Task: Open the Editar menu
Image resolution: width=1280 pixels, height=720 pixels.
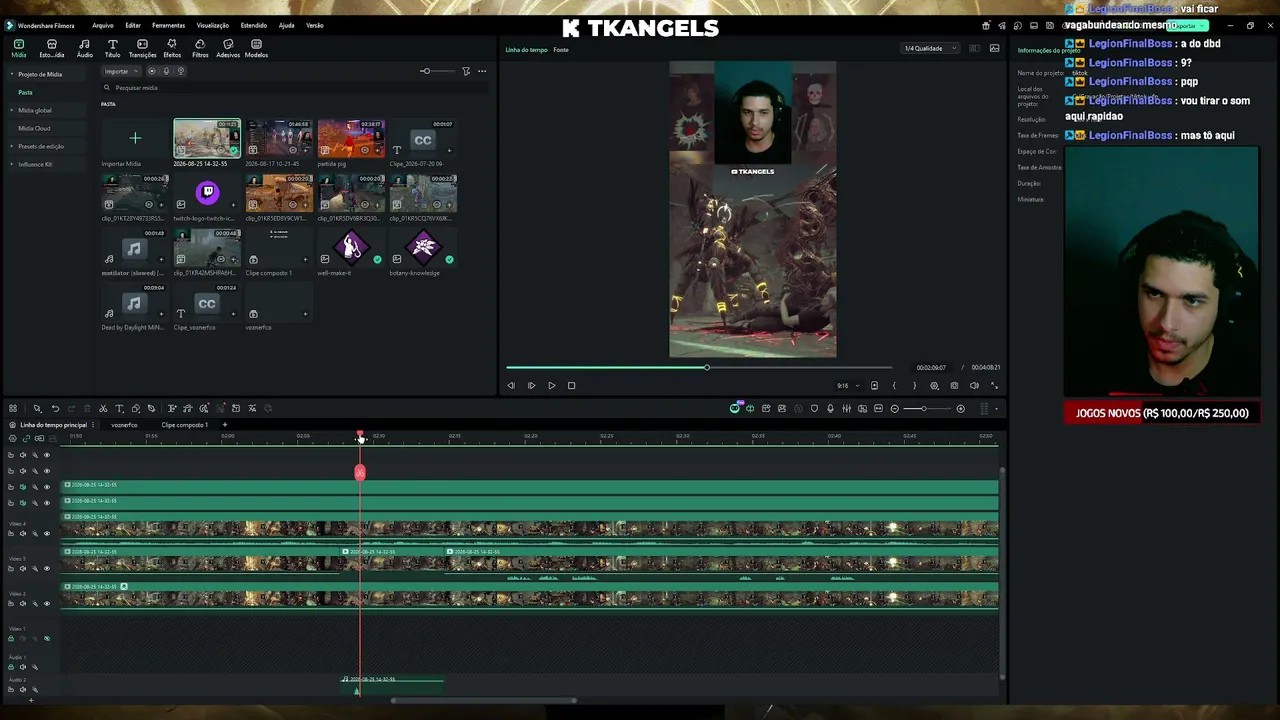Action: tap(133, 25)
